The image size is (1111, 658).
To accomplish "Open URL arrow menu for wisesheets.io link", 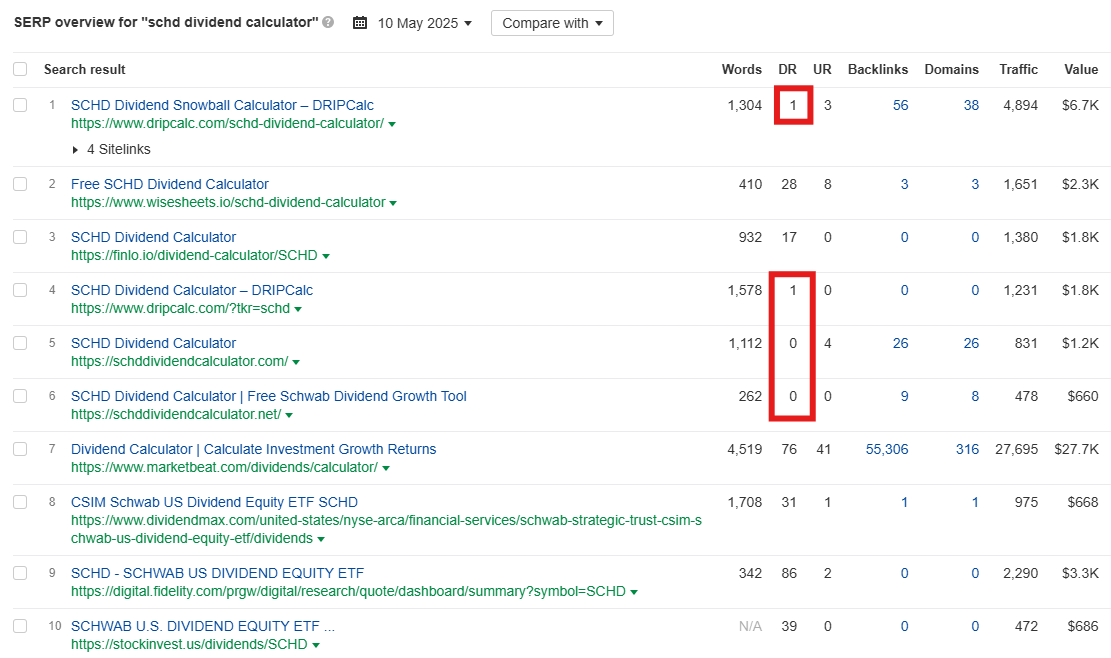I will tap(393, 203).
